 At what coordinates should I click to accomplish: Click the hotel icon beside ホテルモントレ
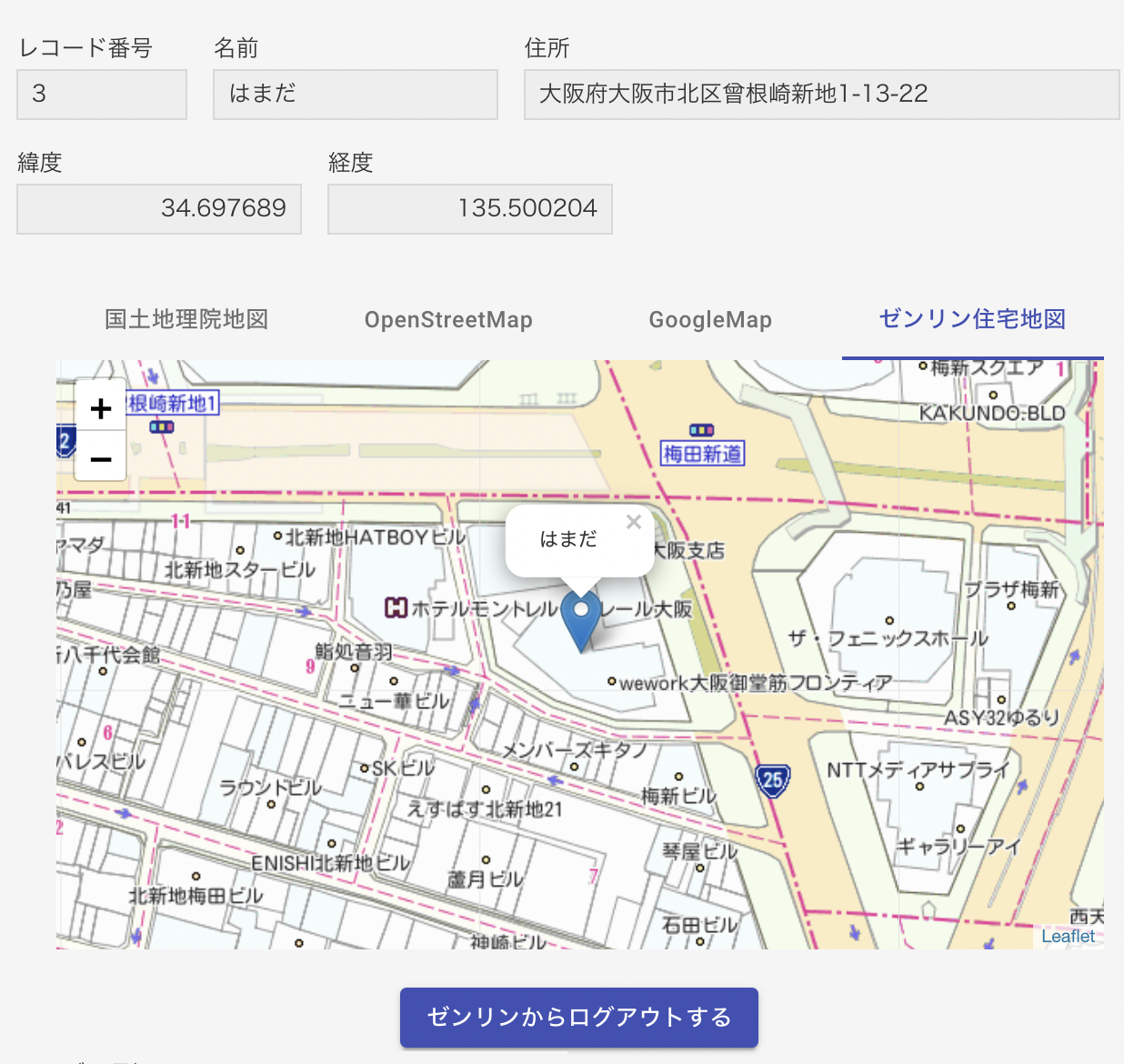[396, 607]
